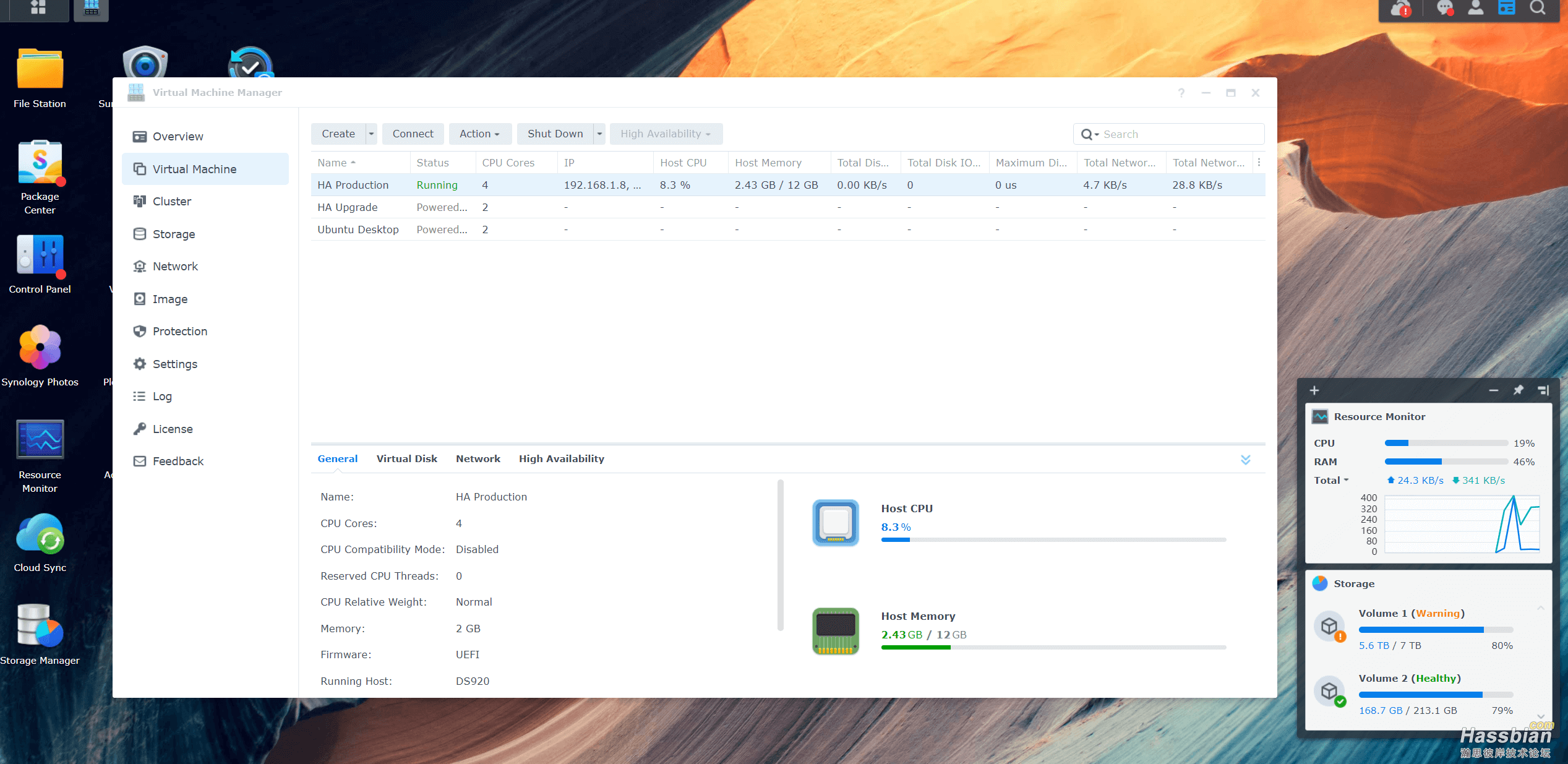
Task: Click the Host CPU usage bar
Action: [x=1053, y=540]
